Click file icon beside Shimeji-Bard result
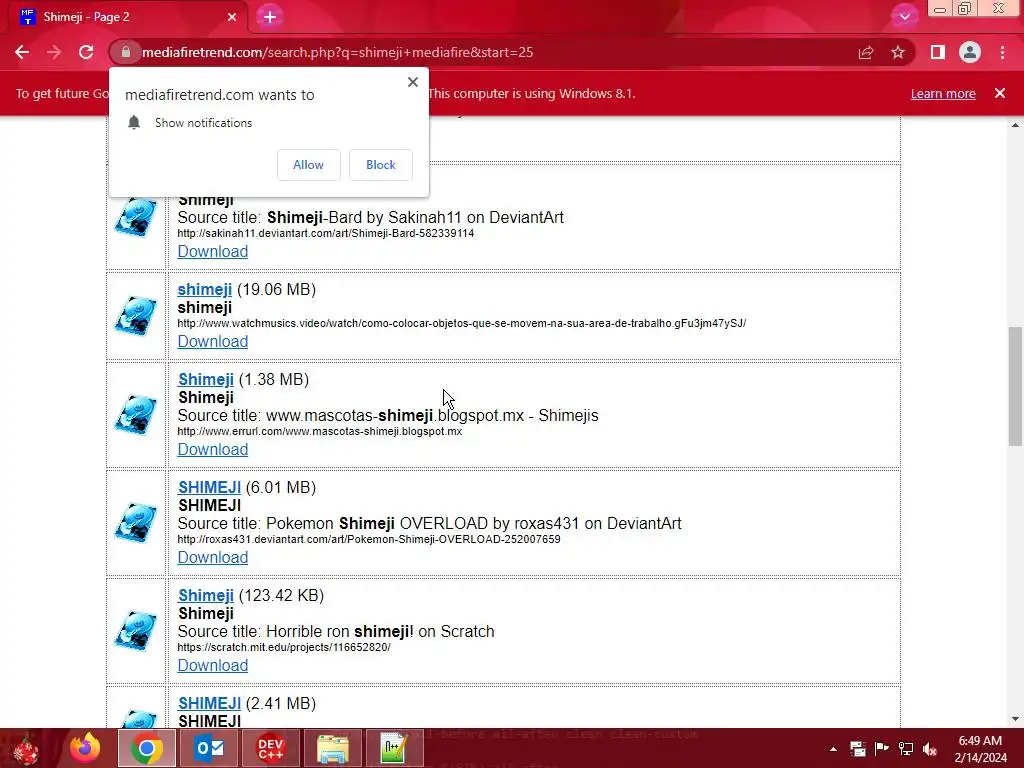This screenshot has width=1024, height=768. [x=136, y=217]
